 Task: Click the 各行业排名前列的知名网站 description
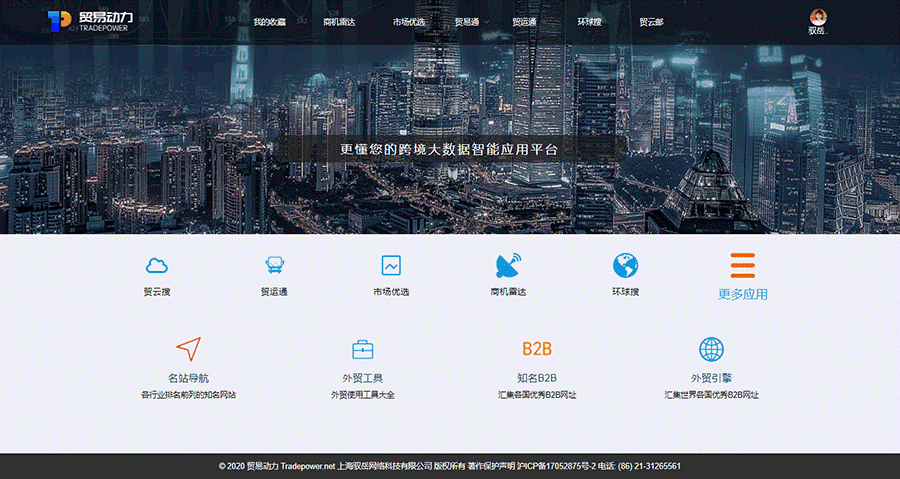[188, 395]
